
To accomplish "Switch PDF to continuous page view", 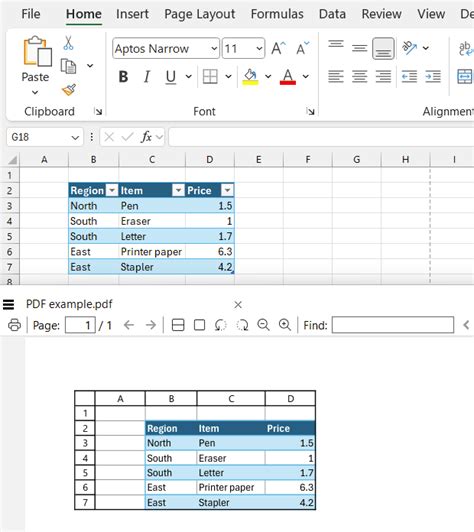I will coord(178,325).
